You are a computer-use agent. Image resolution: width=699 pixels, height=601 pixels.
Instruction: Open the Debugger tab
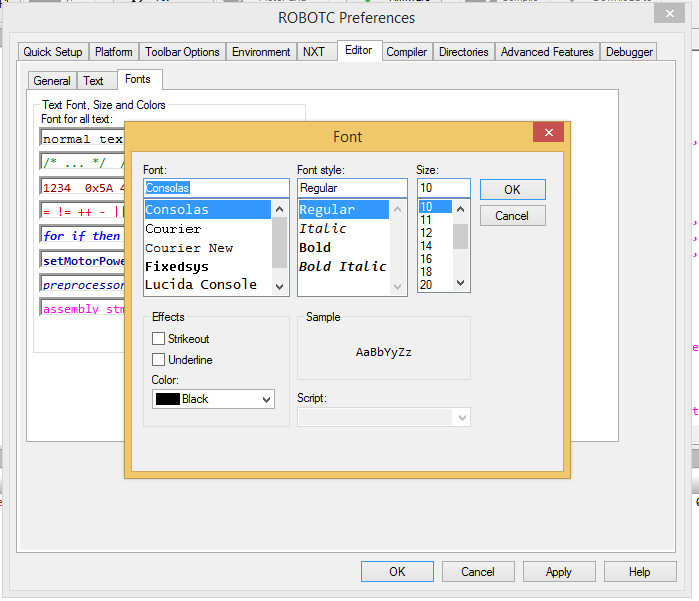(x=629, y=52)
